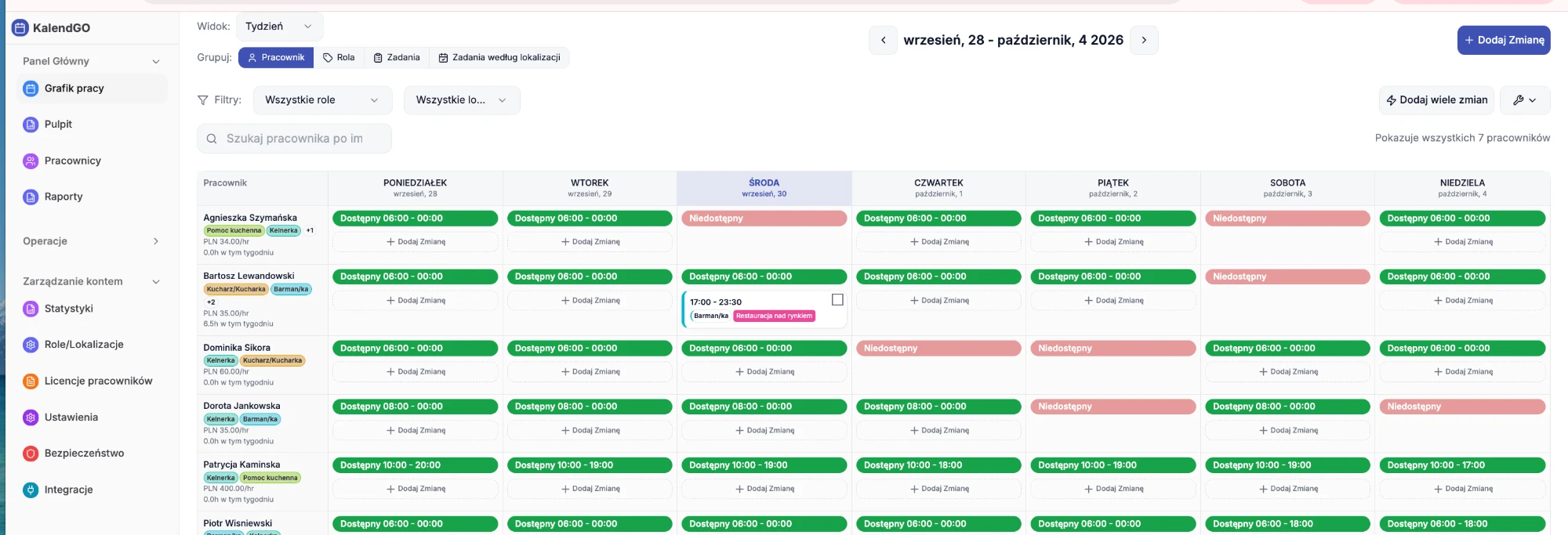Group by Zadania tab
This screenshot has height=535, width=1568.
pyautogui.click(x=397, y=58)
